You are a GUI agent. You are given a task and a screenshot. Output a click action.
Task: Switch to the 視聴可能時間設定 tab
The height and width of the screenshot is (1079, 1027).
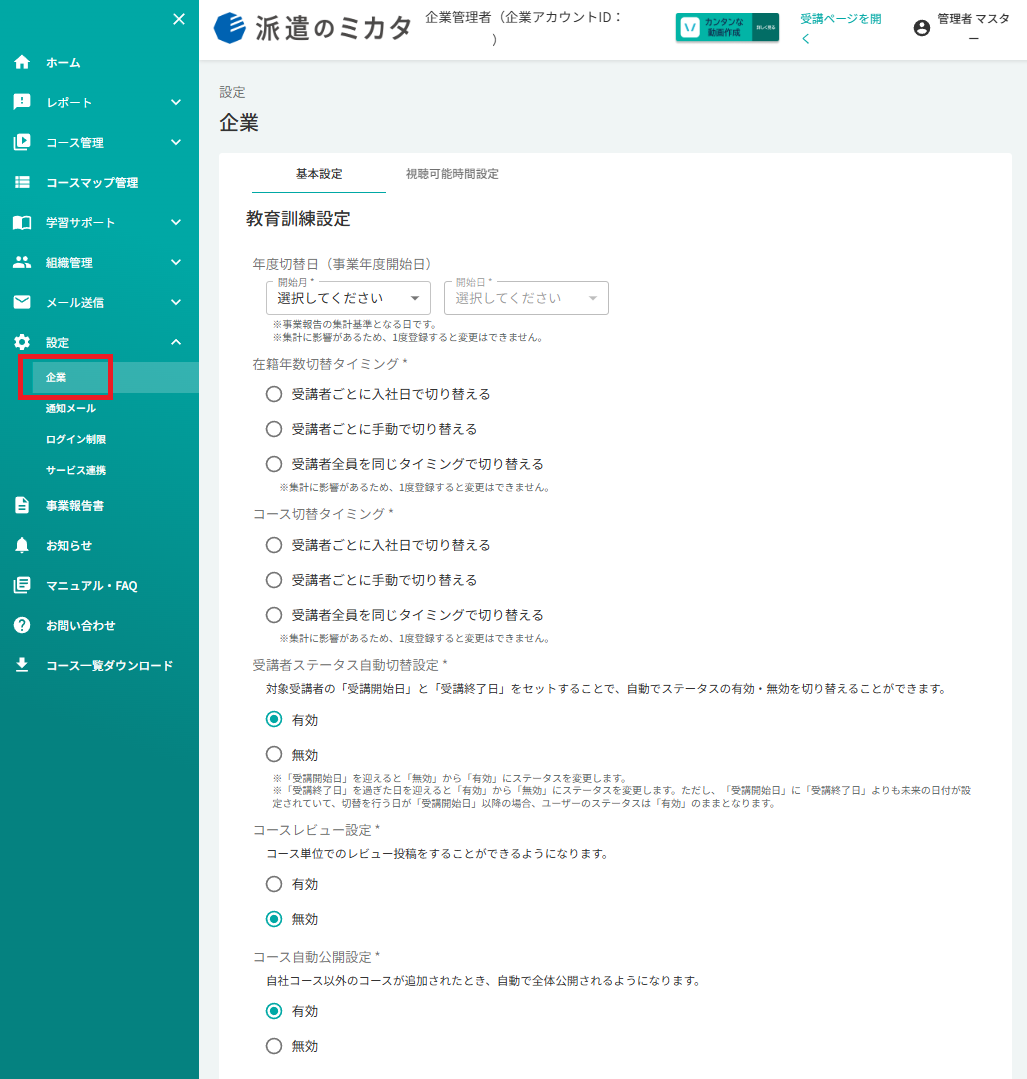[452, 174]
